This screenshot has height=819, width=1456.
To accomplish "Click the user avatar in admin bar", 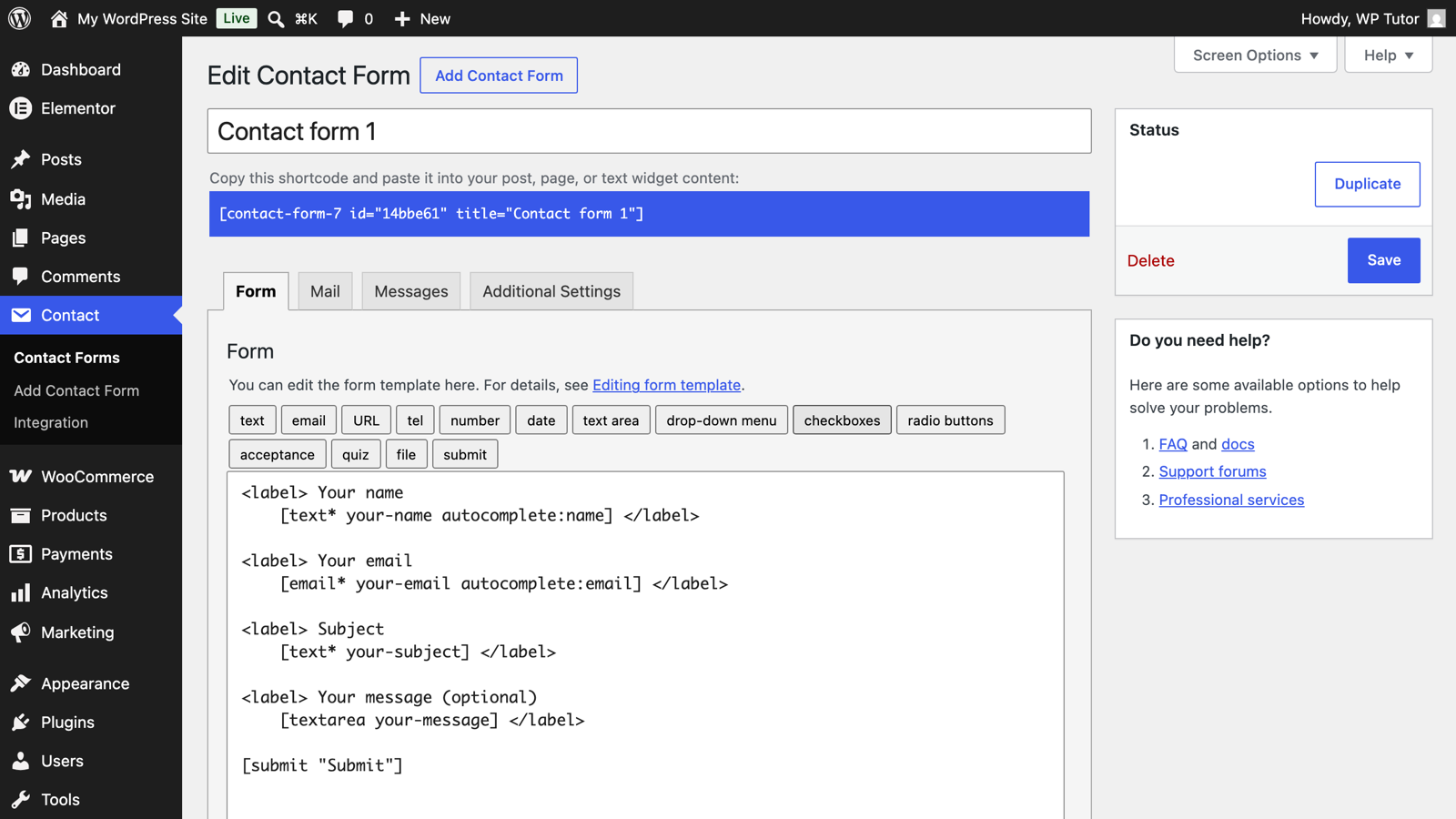I will [1436, 18].
